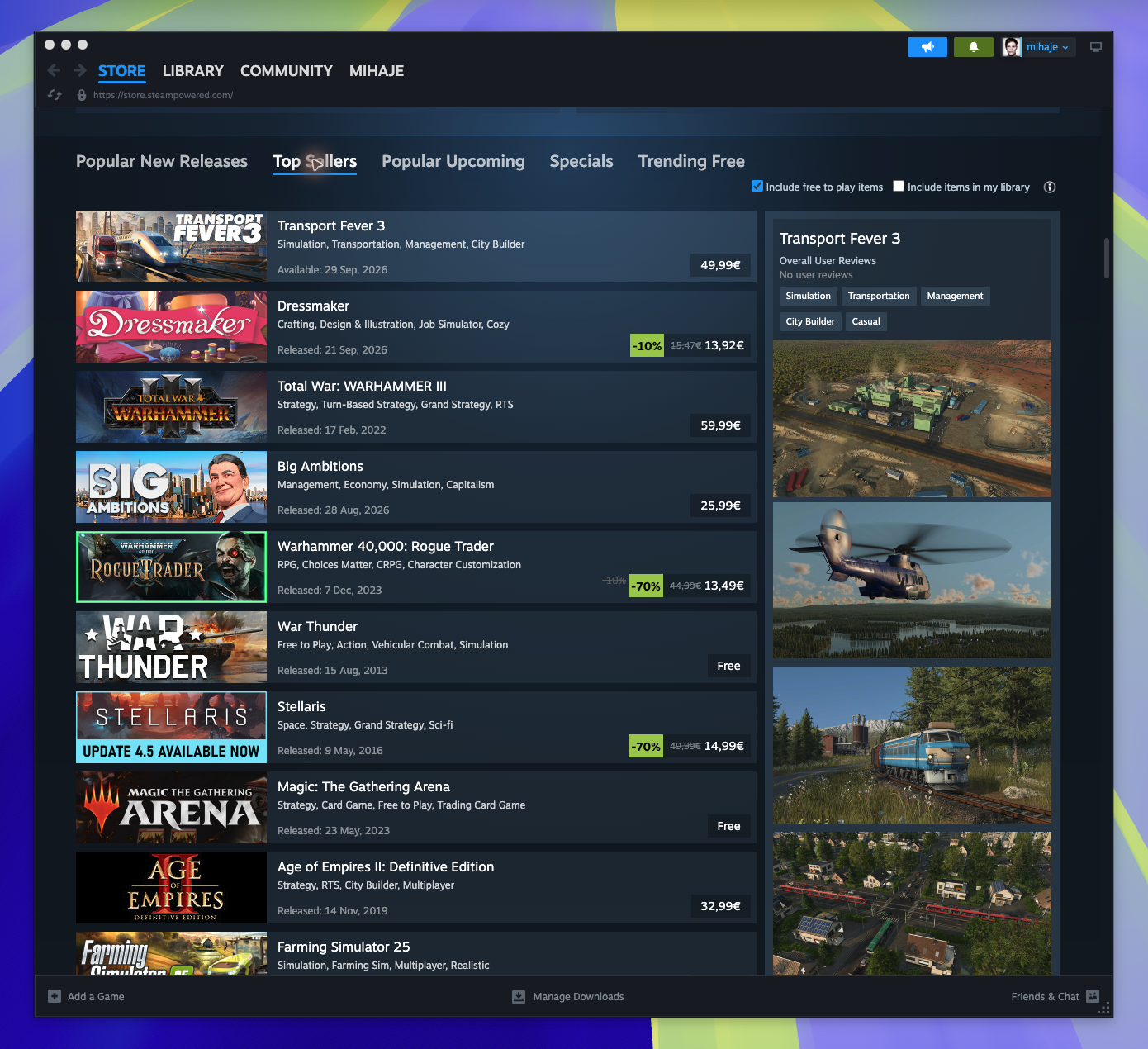Screen dimensions: 1148x1049
Task: Click the Dressmaker 13,92€ discounted price
Action: [x=724, y=345]
